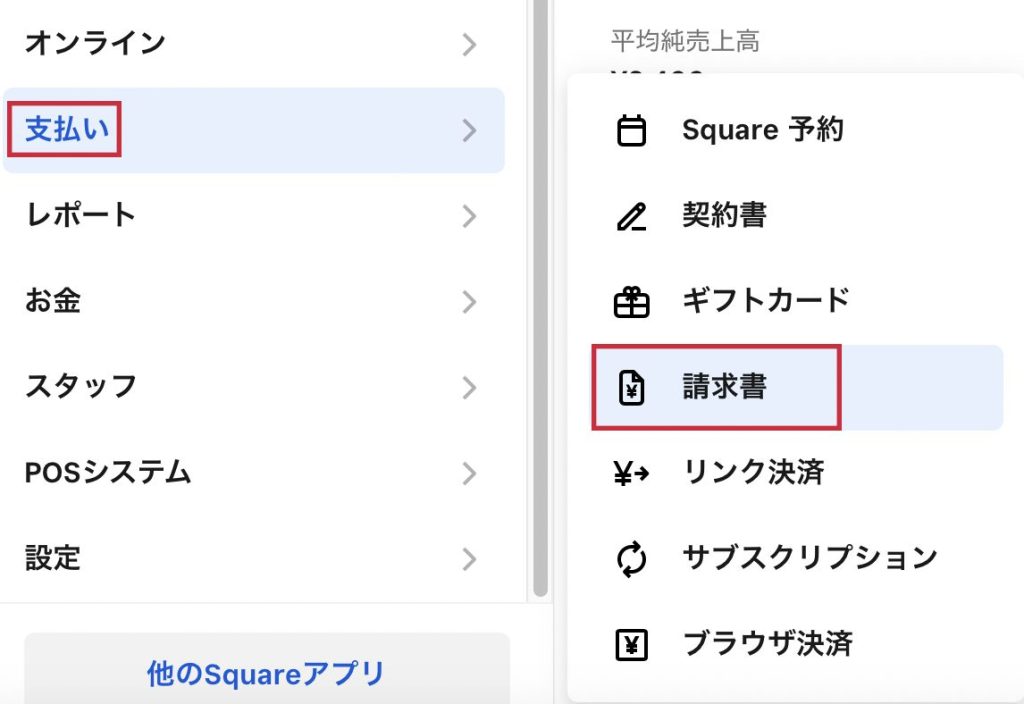The width and height of the screenshot is (1024, 704).
Task: Expand the オンライン chevron arrow
Action: pyautogui.click(x=469, y=44)
